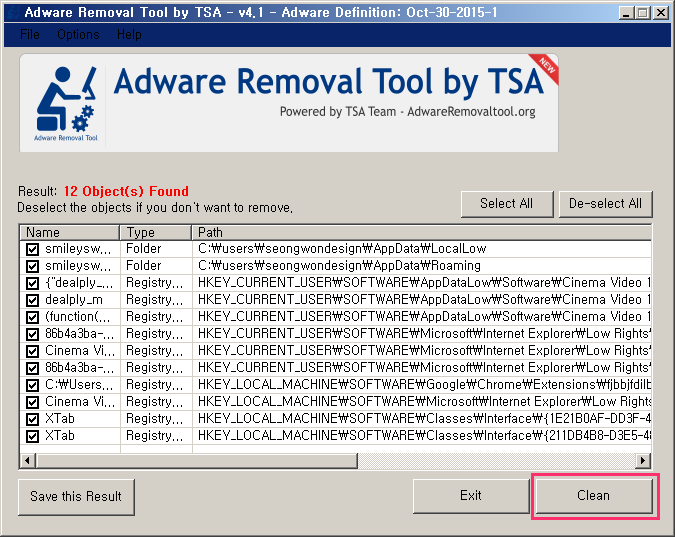Image resolution: width=675 pixels, height=537 pixels.
Task: Maximize the Adware Removal Tool window
Action: tap(643, 13)
